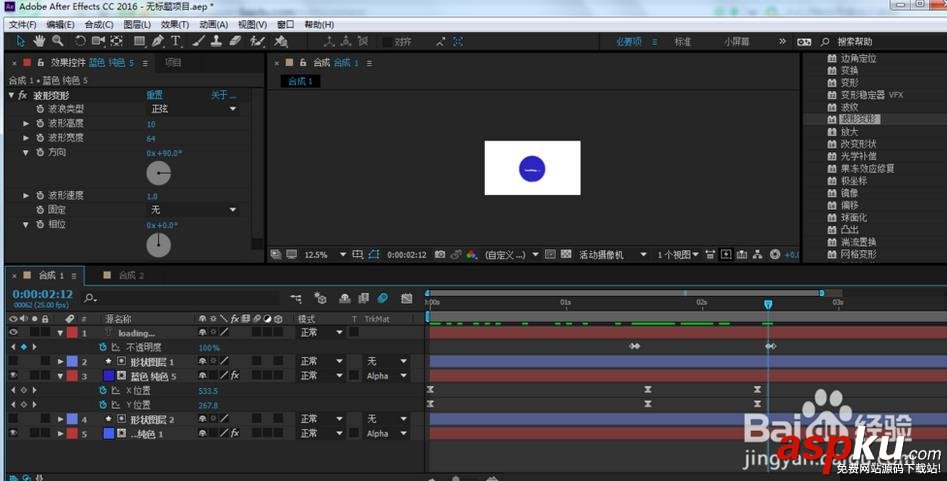Screen dimensions: 947x481
Task: Toggle the transparency grid checkerboard icon
Action: 566,254
